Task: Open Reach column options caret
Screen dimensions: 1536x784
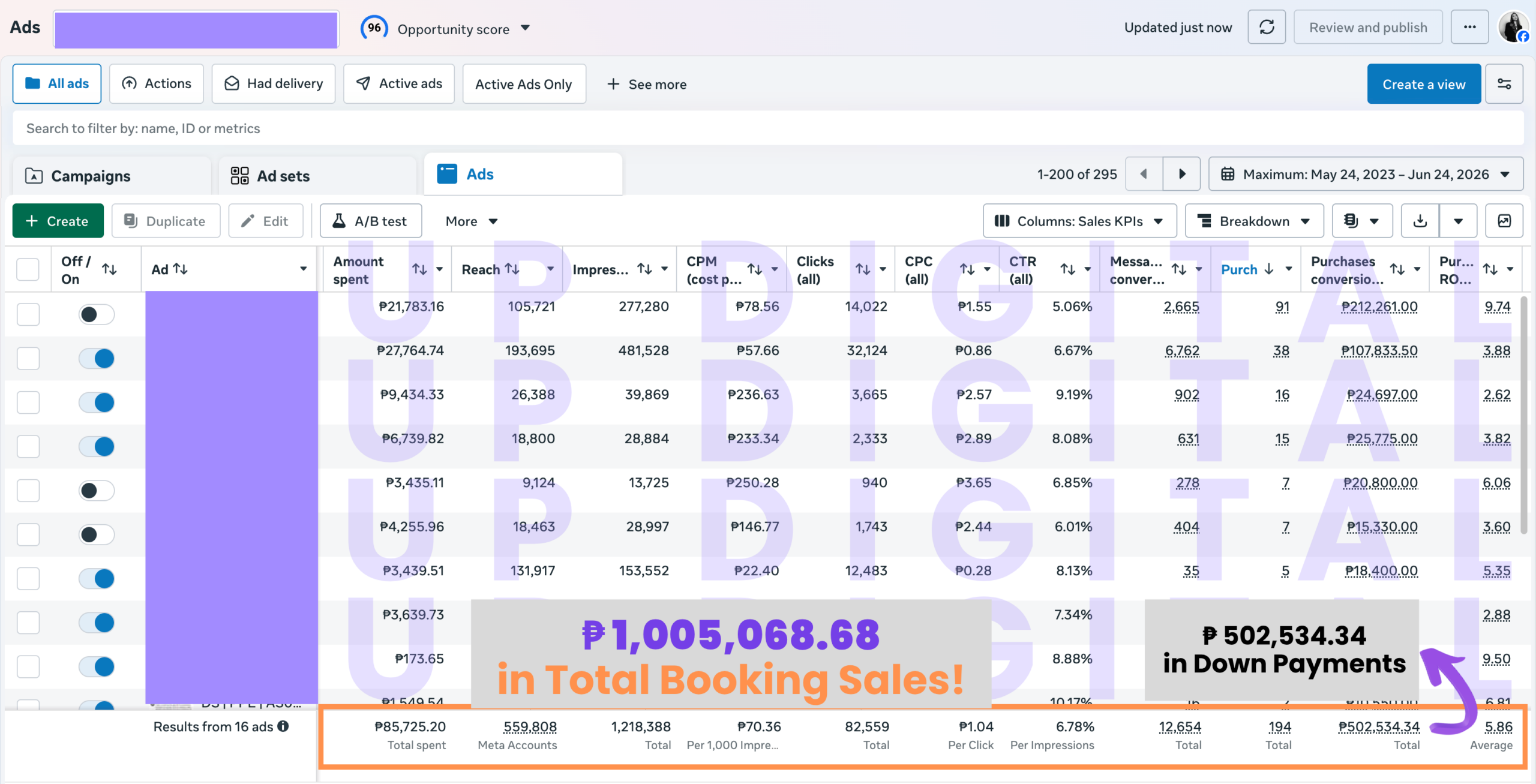Action: pos(550,269)
